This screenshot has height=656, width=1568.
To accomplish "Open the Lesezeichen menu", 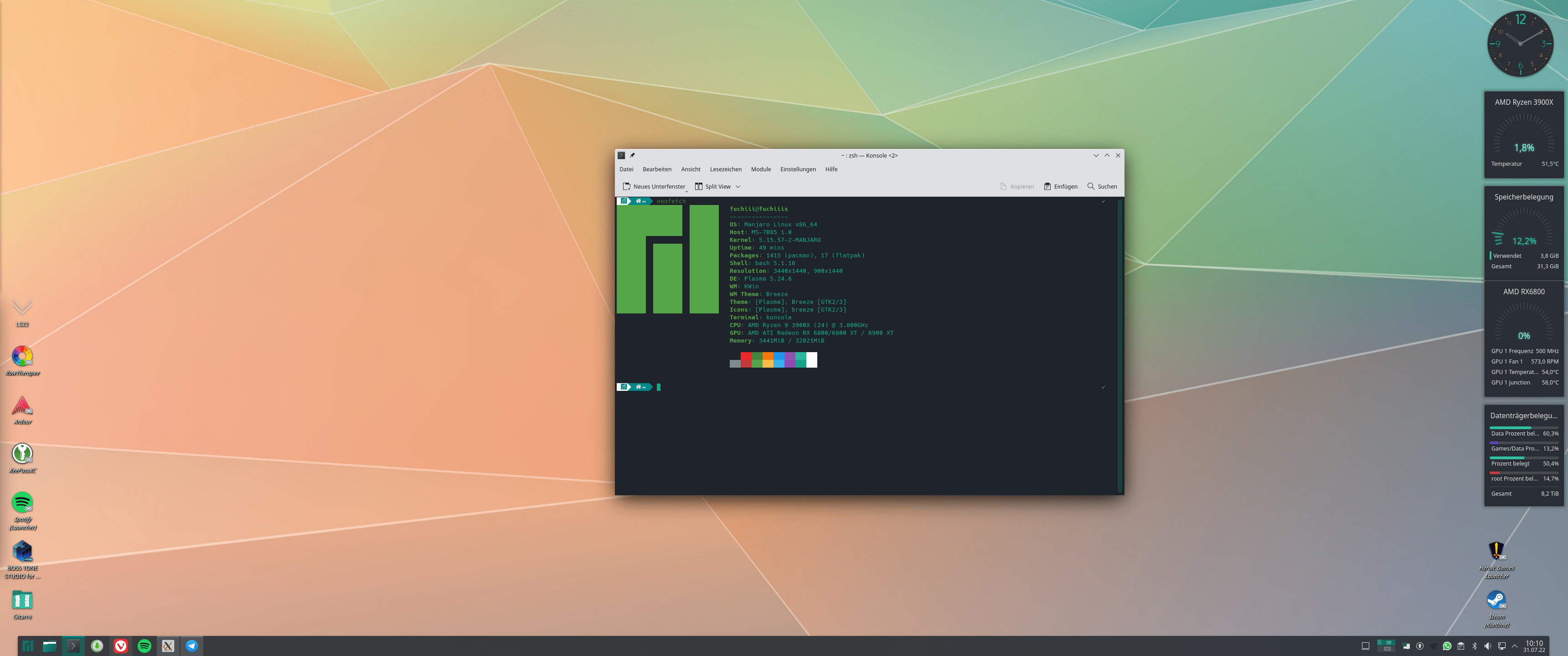I will [726, 169].
